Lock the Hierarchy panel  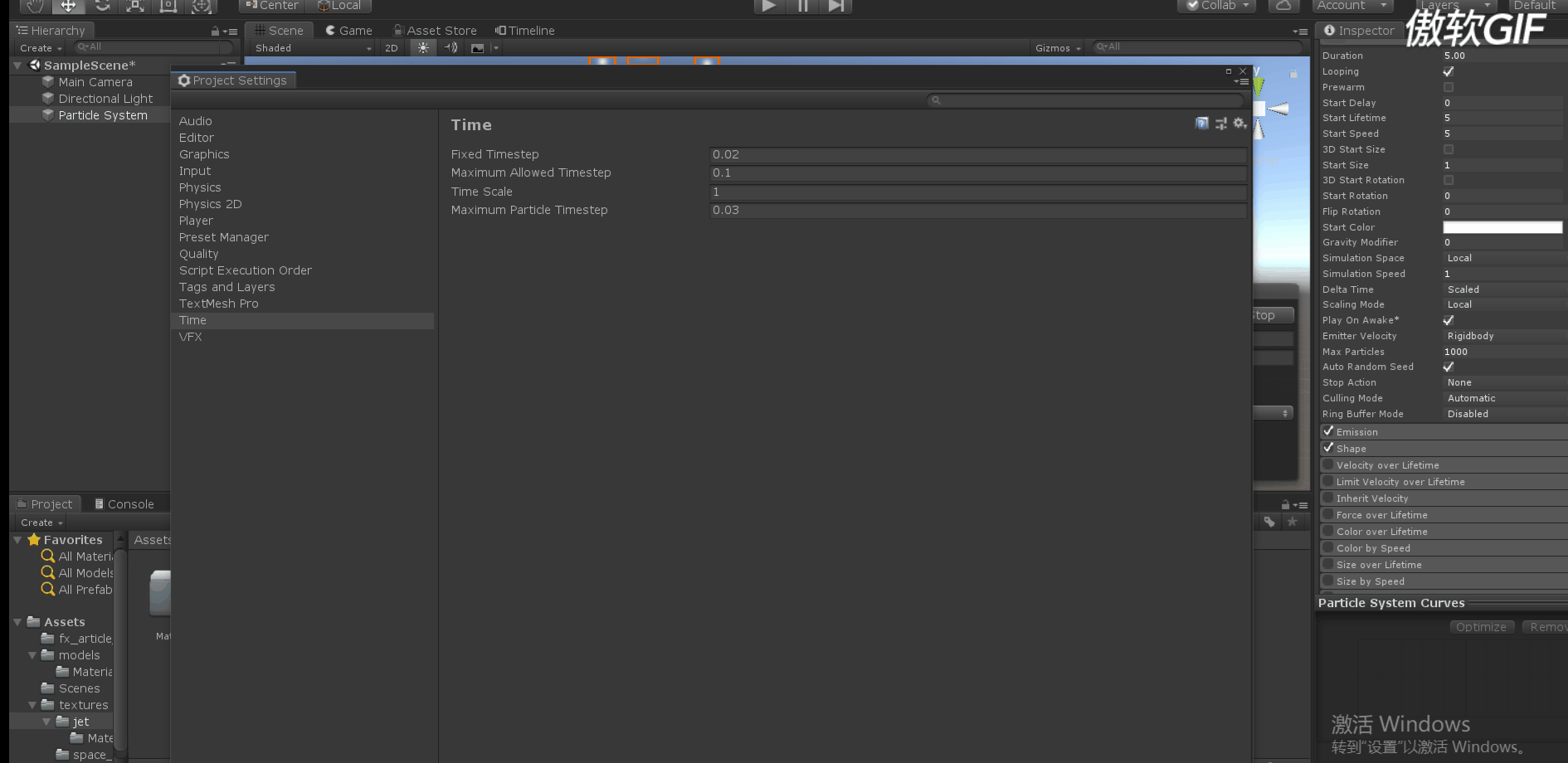[x=216, y=32]
